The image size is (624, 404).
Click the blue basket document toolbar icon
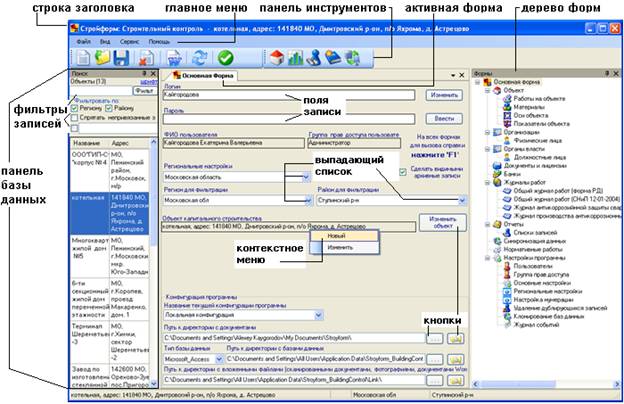tap(174, 59)
